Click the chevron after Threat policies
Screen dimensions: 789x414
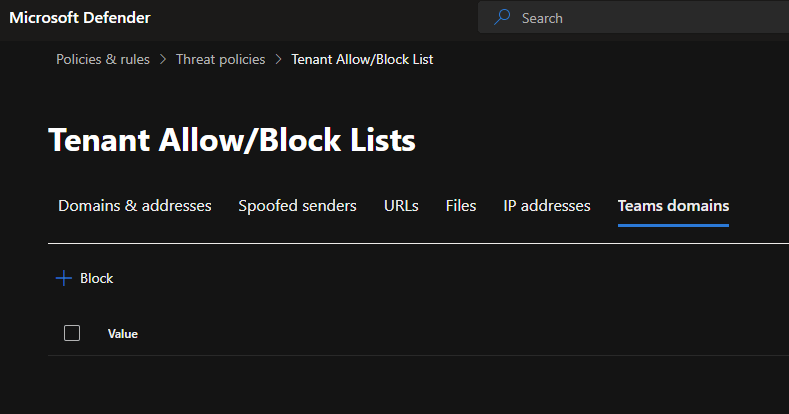pyautogui.click(x=279, y=60)
